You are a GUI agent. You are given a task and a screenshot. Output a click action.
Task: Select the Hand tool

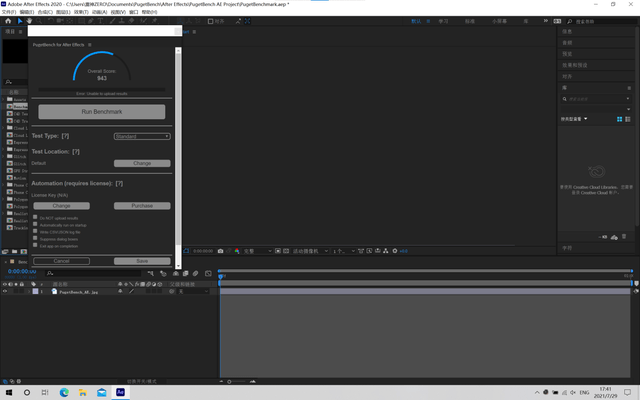tap(29, 21)
